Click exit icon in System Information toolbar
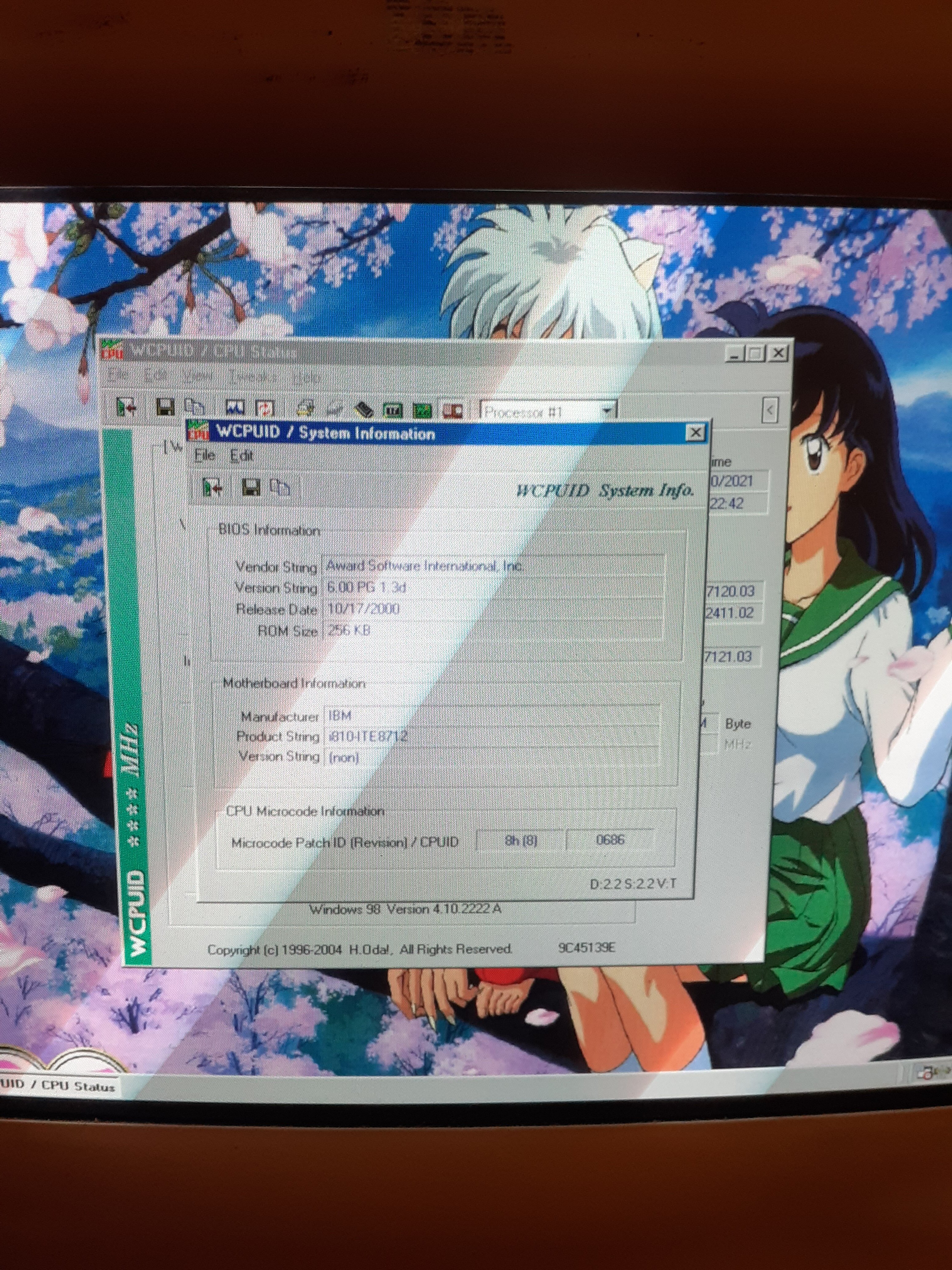 tap(212, 487)
